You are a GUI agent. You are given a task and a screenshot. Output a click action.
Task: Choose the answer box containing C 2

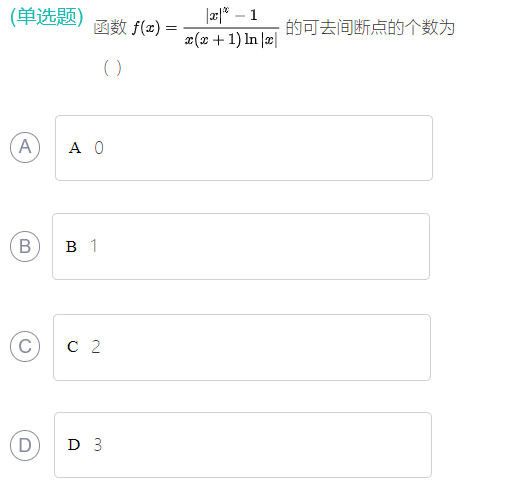242,347
